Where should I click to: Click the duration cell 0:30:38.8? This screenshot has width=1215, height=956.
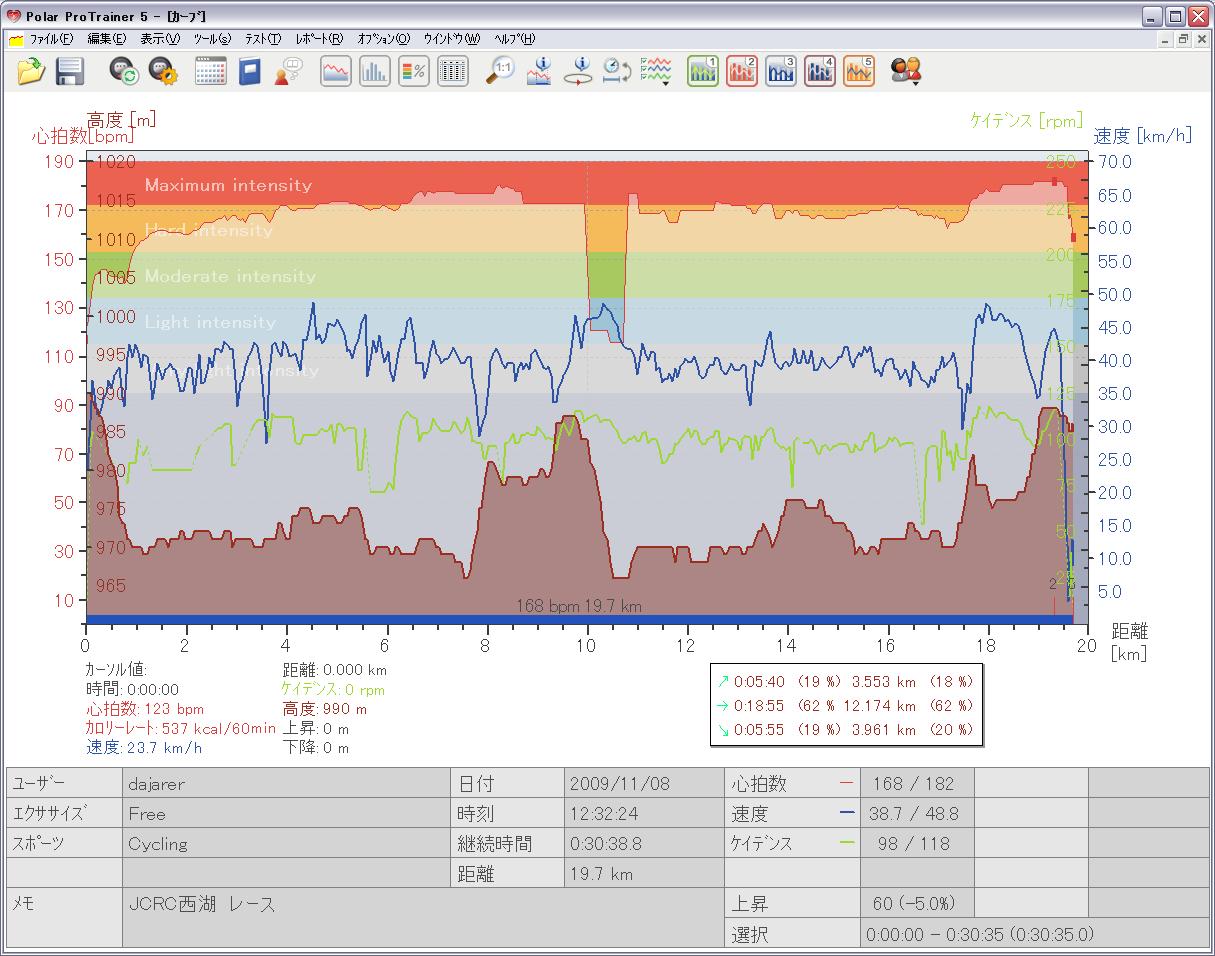tap(644, 843)
